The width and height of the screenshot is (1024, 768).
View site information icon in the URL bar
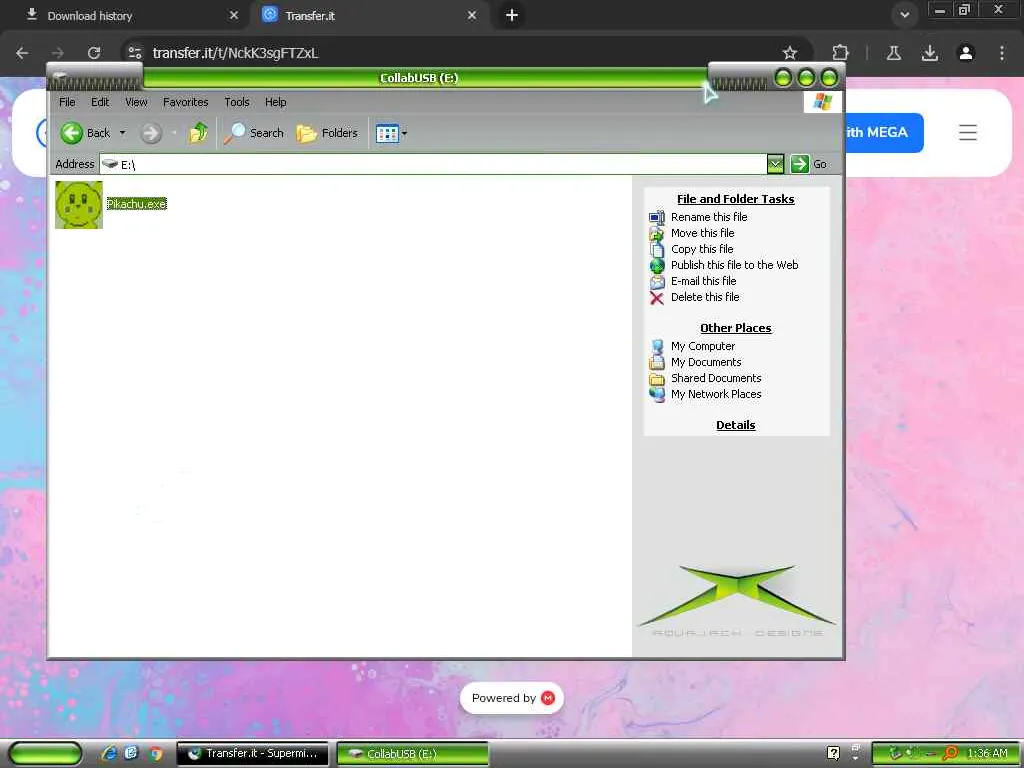click(x=135, y=53)
